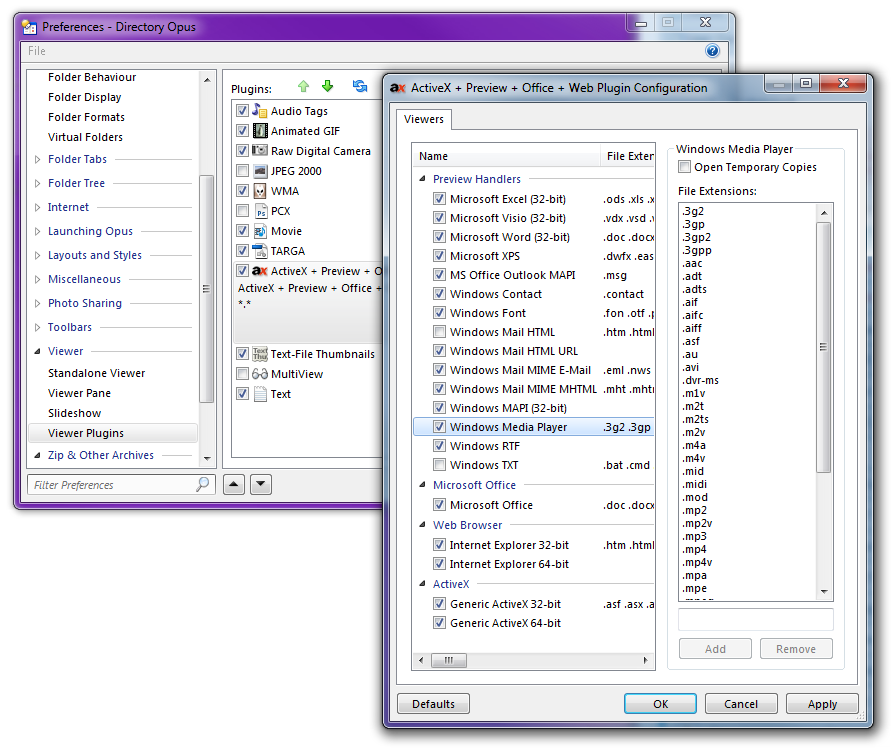891x748 pixels.
Task: Collapse the Viewer category
Action: point(38,351)
